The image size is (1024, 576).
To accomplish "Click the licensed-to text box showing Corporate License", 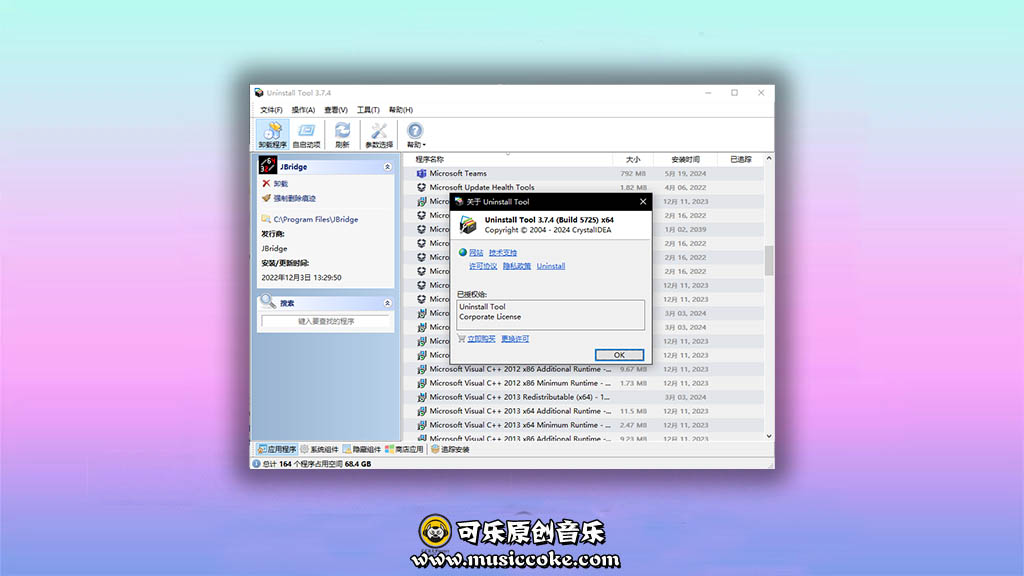I will [x=550, y=315].
